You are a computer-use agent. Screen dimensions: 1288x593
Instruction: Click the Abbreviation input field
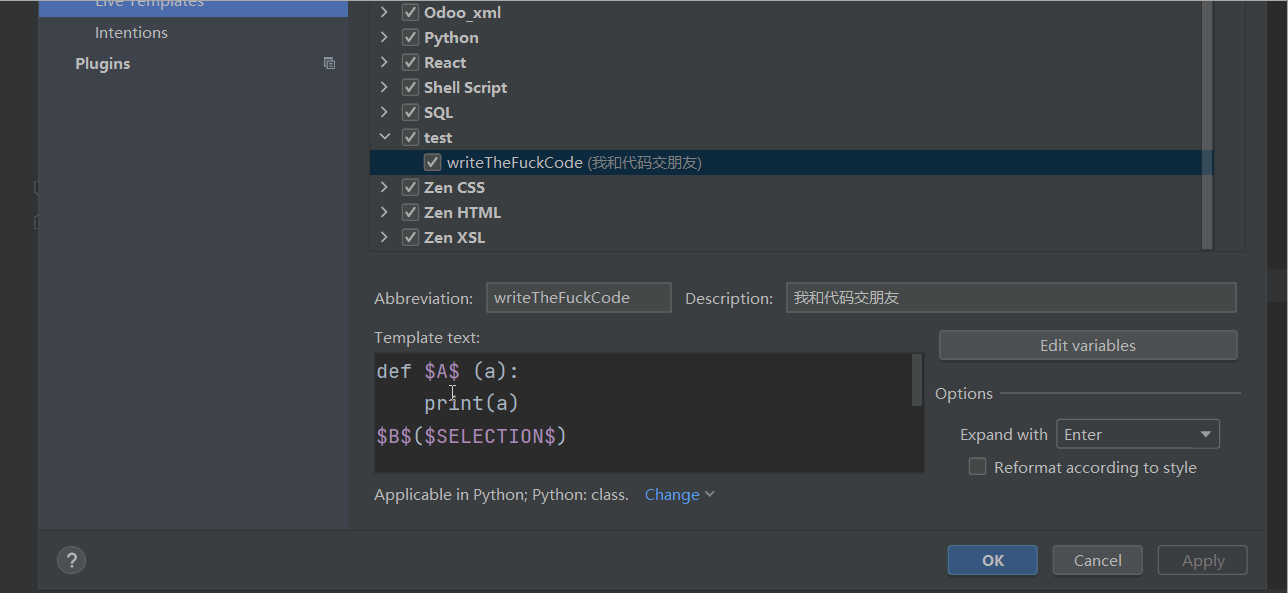(579, 298)
